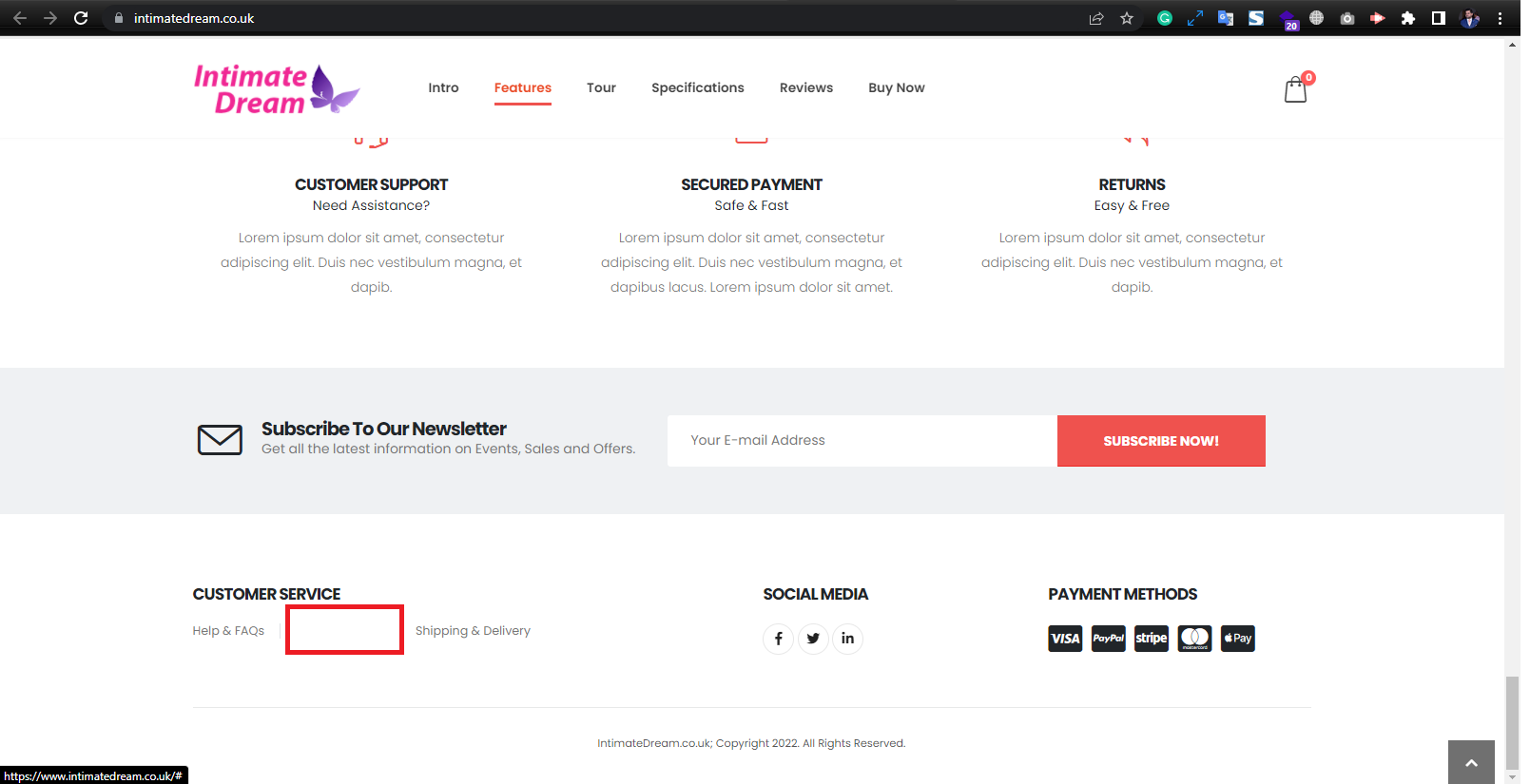This screenshot has height=784, width=1530.
Task: Click the page vertical scrollbar thumb
Action: [1512, 723]
